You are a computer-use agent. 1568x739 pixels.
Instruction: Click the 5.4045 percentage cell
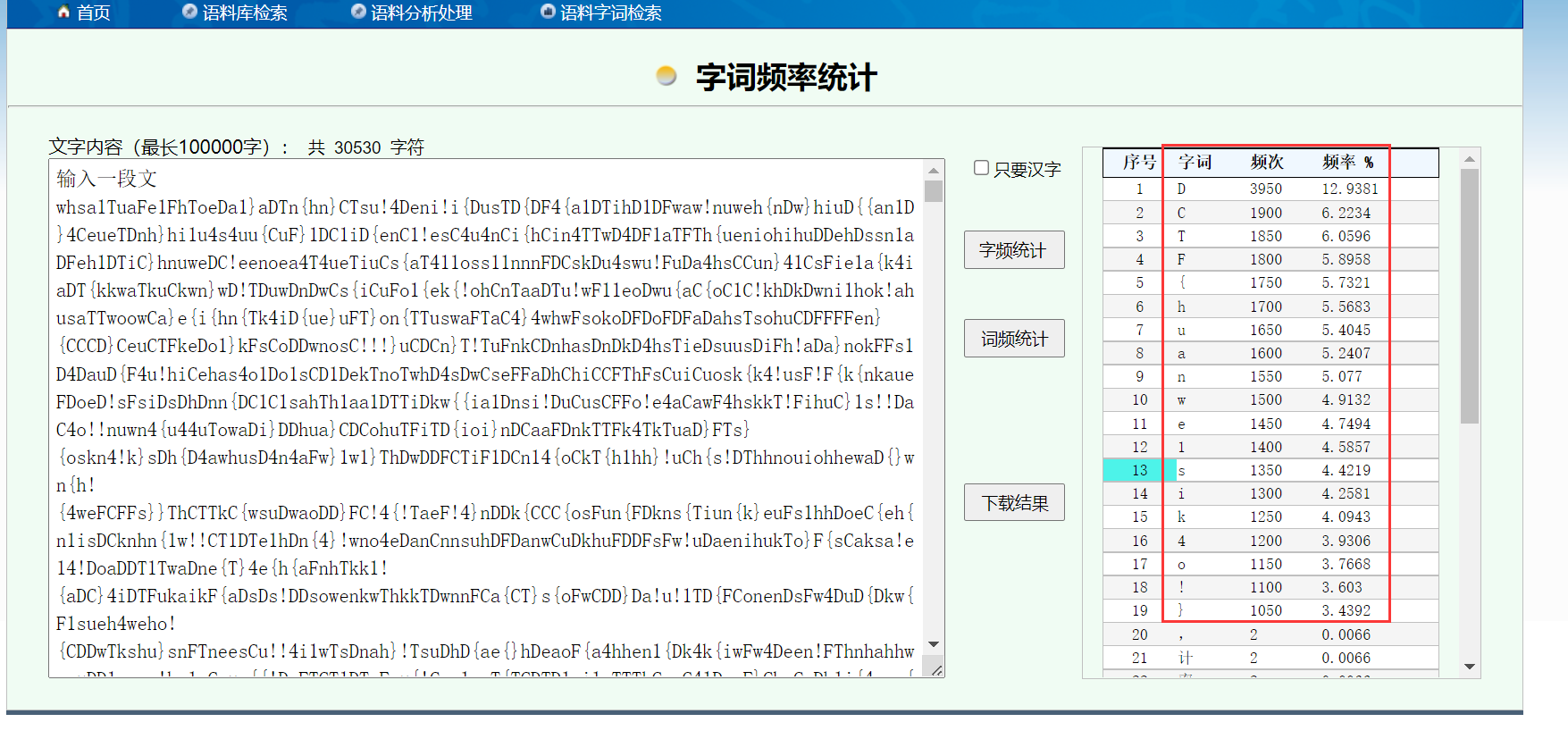[x=1346, y=330]
